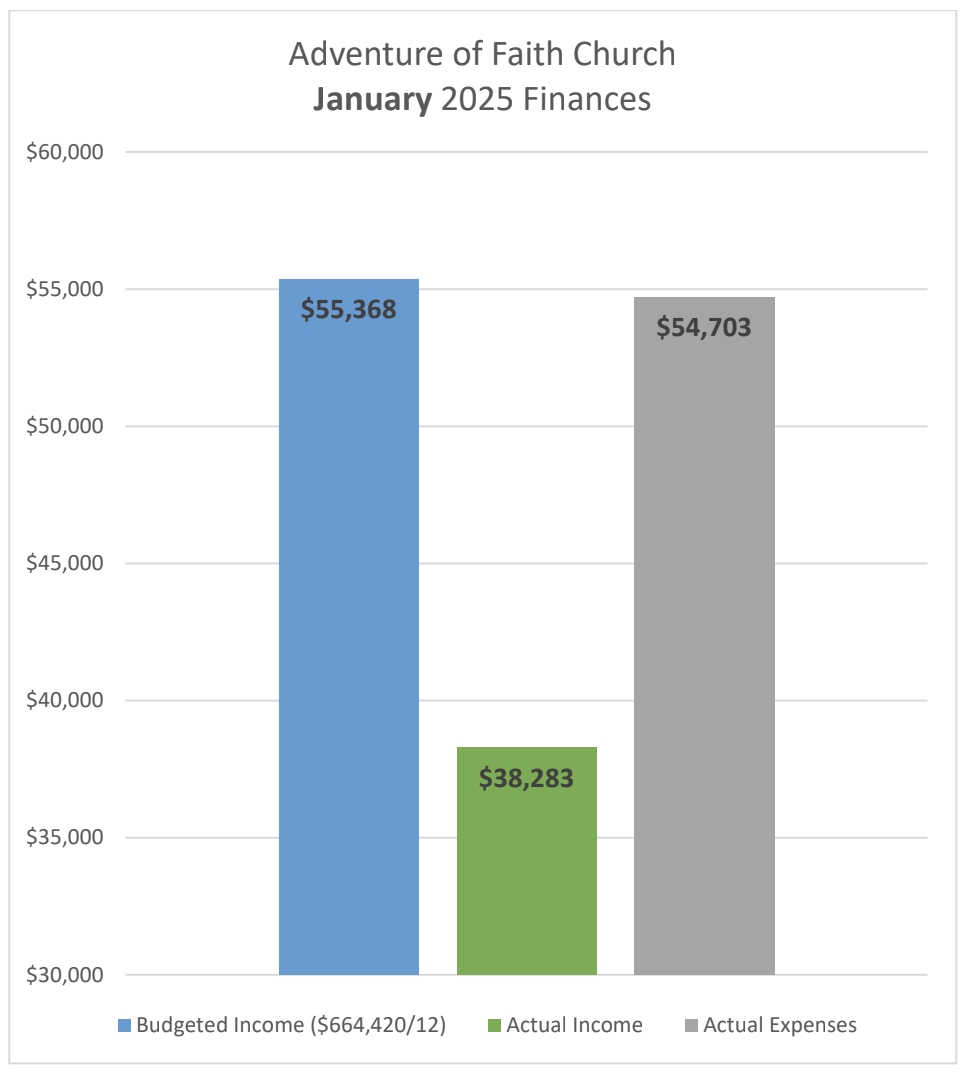Click the $40,000 axis label
The width and height of the screenshot is (964, 1074).
(x=64, y=701)
